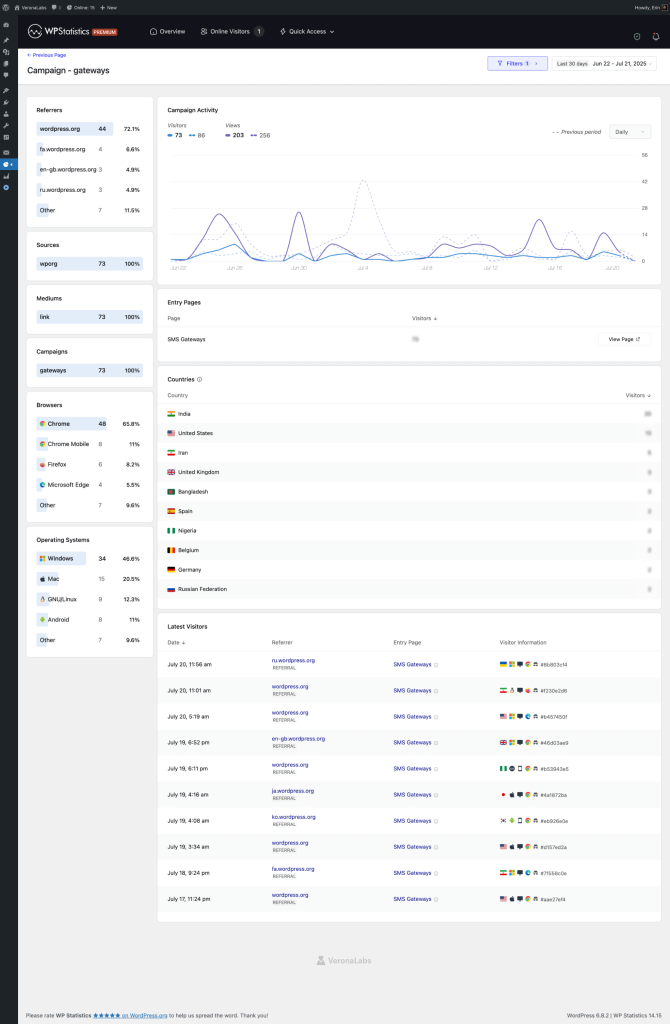
Task: Open the envelope mail icon in the sidebar
Action: [x=6, y=153]
